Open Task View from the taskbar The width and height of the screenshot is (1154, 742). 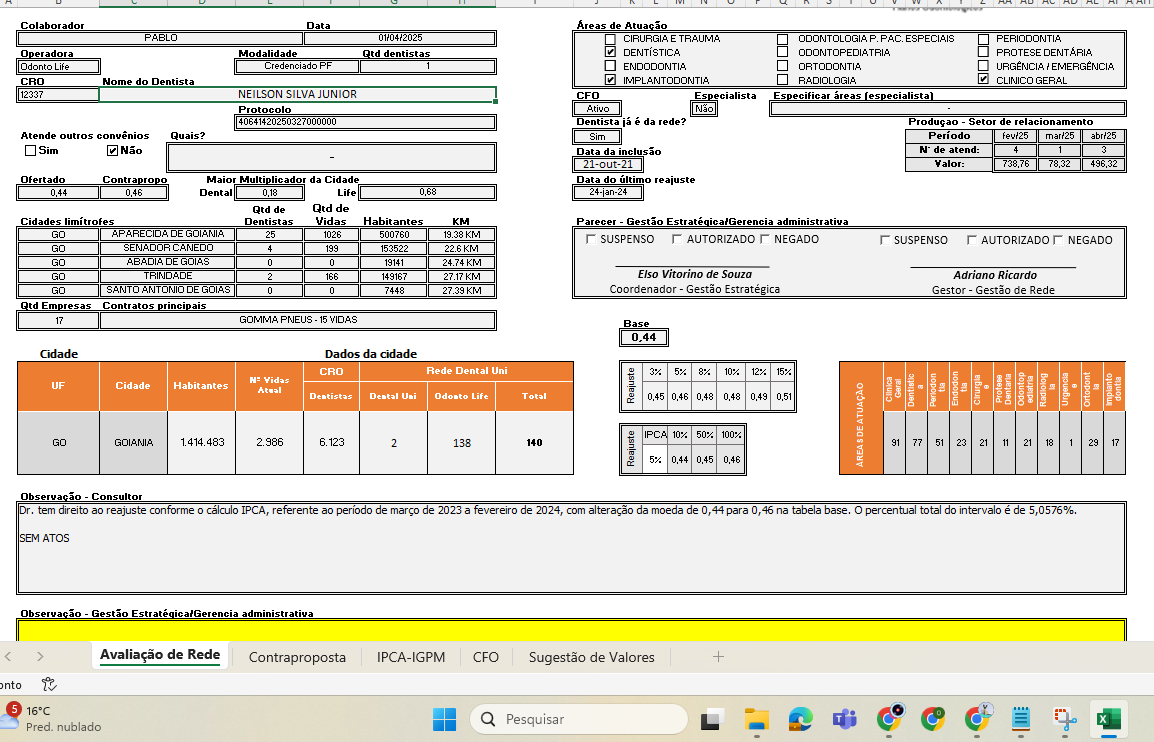713,719
